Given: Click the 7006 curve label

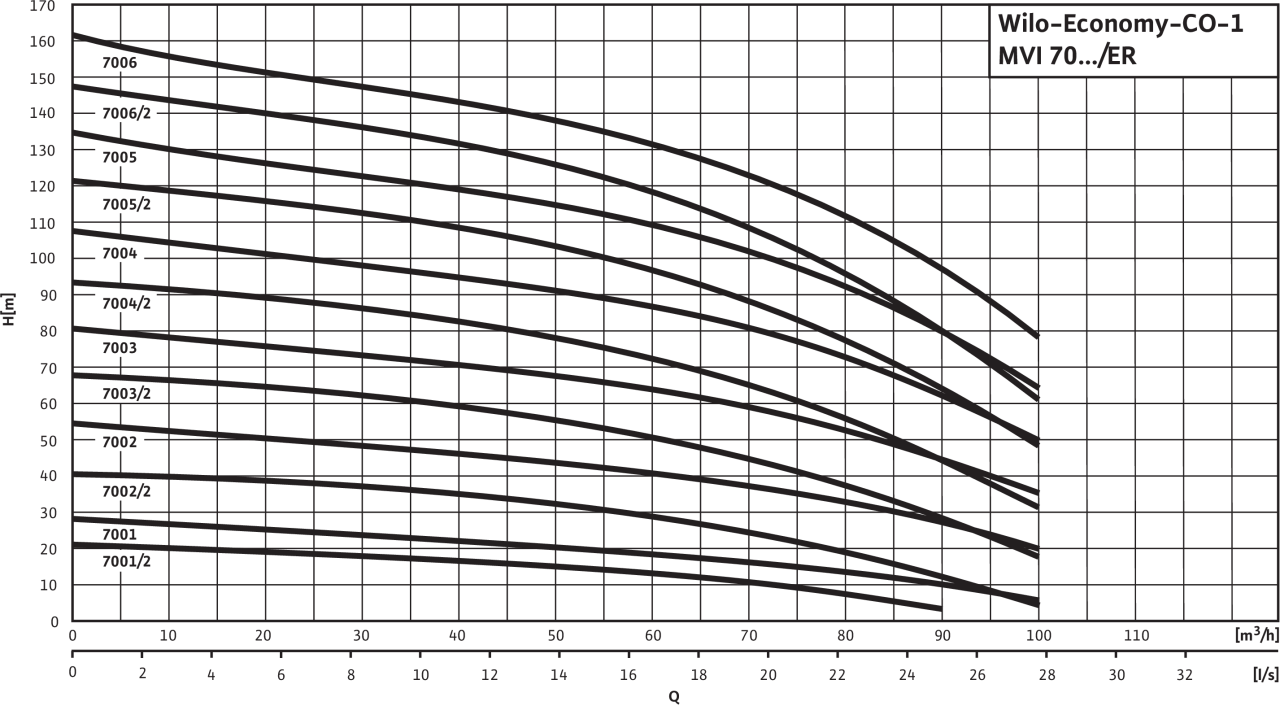Looking at the screenshot, I should click(120, 62).
